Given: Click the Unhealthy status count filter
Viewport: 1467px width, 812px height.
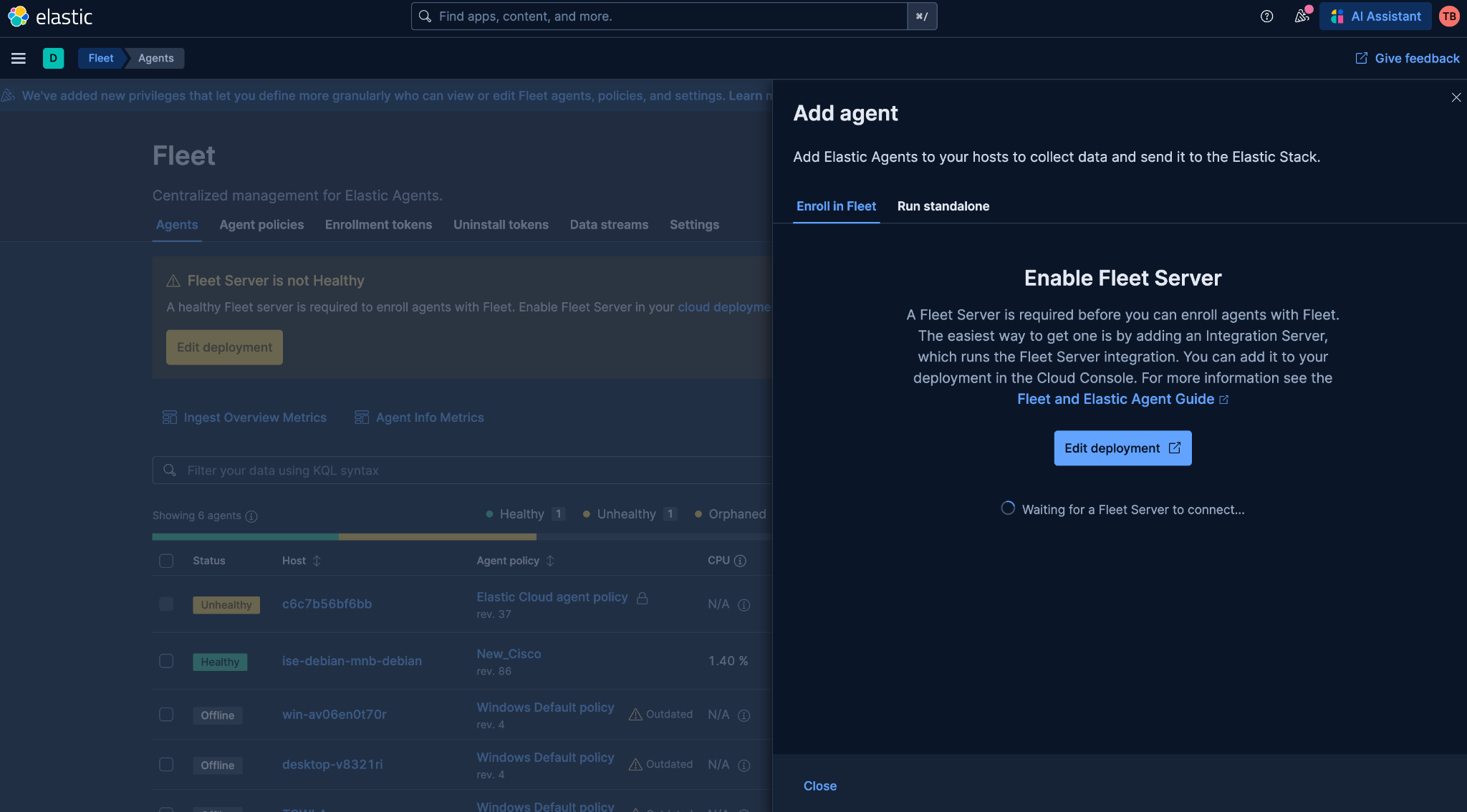Looking at the screenshot, I should (x=630, y=514).
